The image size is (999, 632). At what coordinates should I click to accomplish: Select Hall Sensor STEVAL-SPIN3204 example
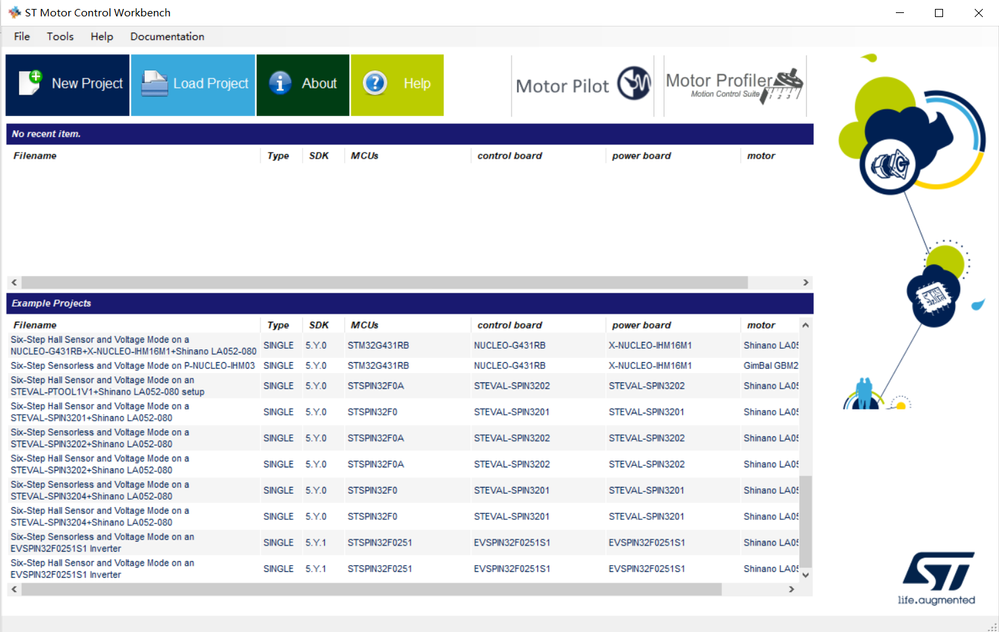tap(403, 516)
